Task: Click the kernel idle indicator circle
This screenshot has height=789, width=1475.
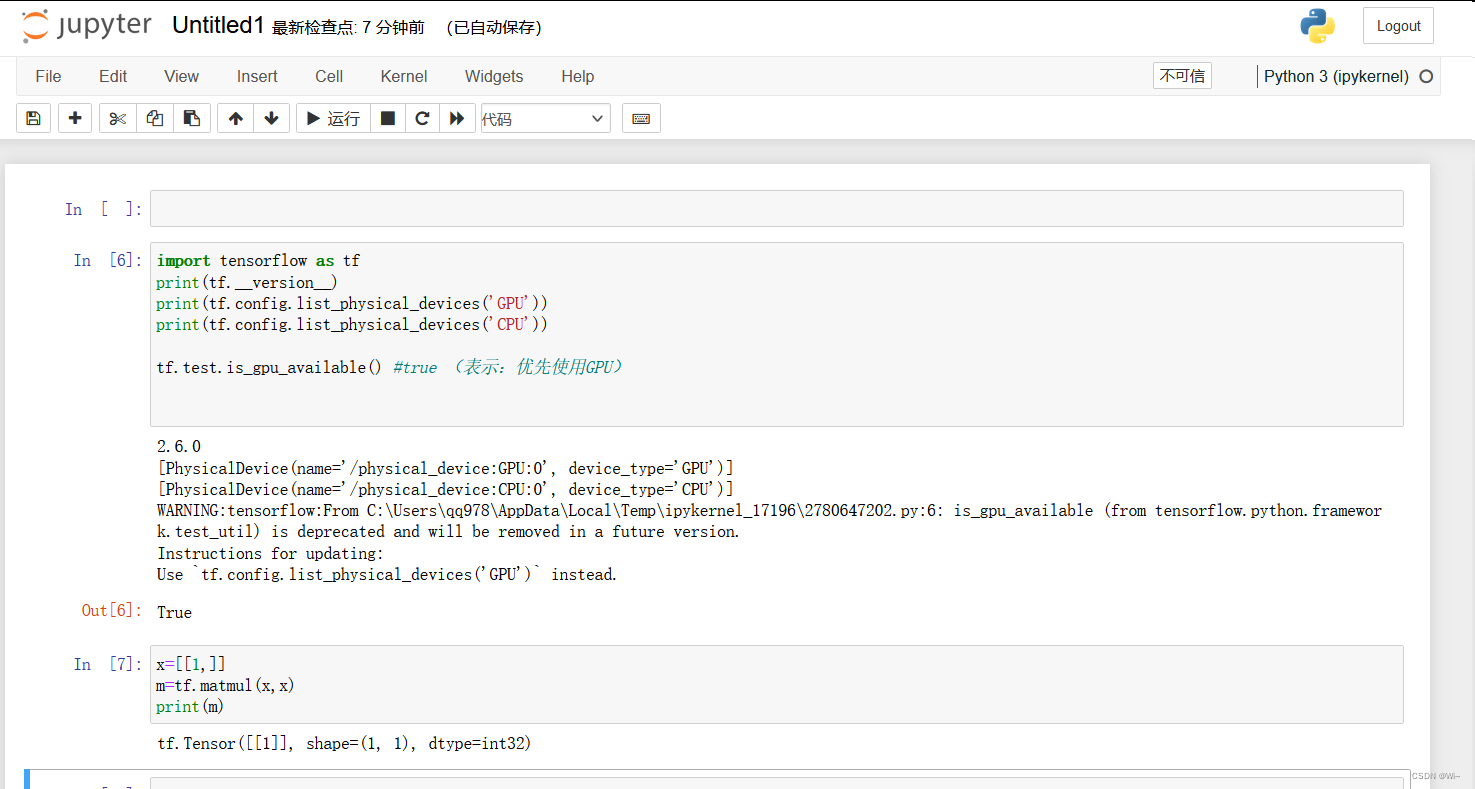Action: (x=1426, y=76)
